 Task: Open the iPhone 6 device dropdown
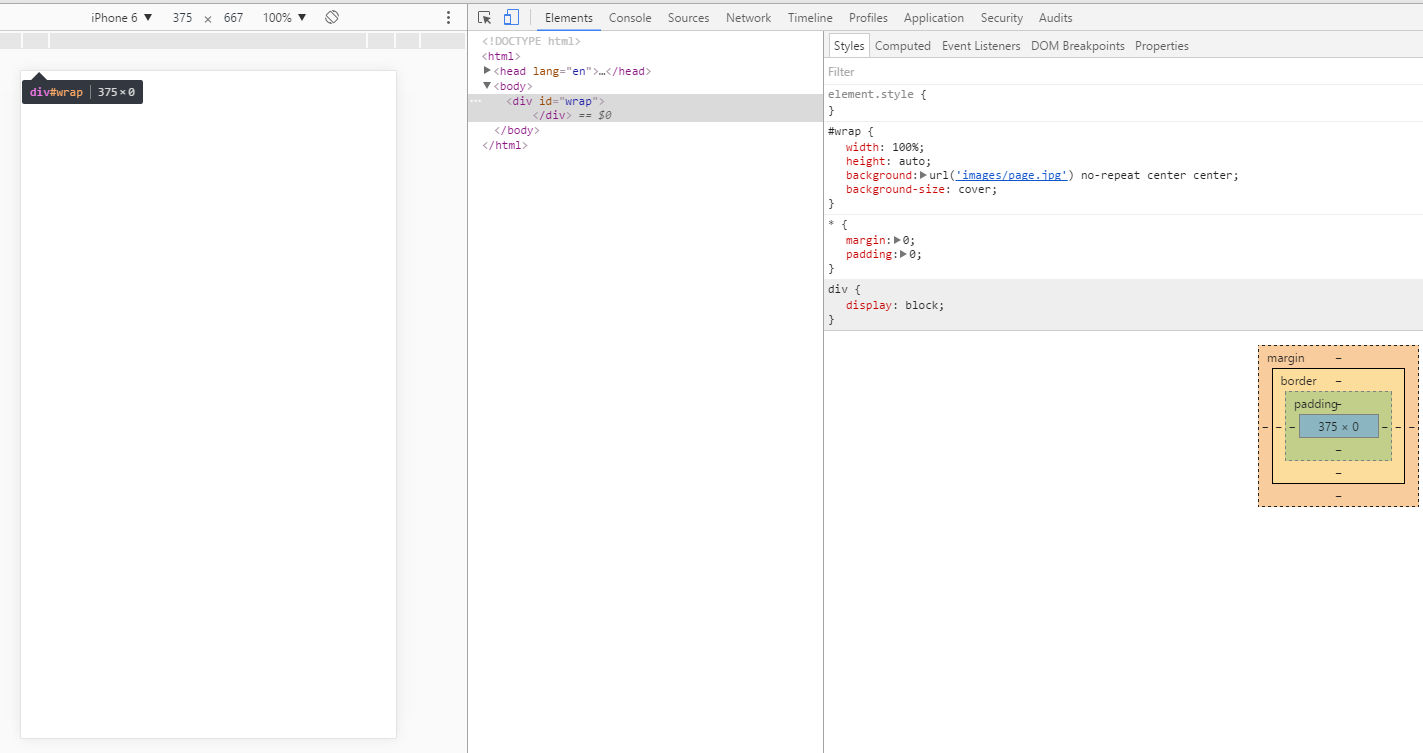click(x=122, y=18)
